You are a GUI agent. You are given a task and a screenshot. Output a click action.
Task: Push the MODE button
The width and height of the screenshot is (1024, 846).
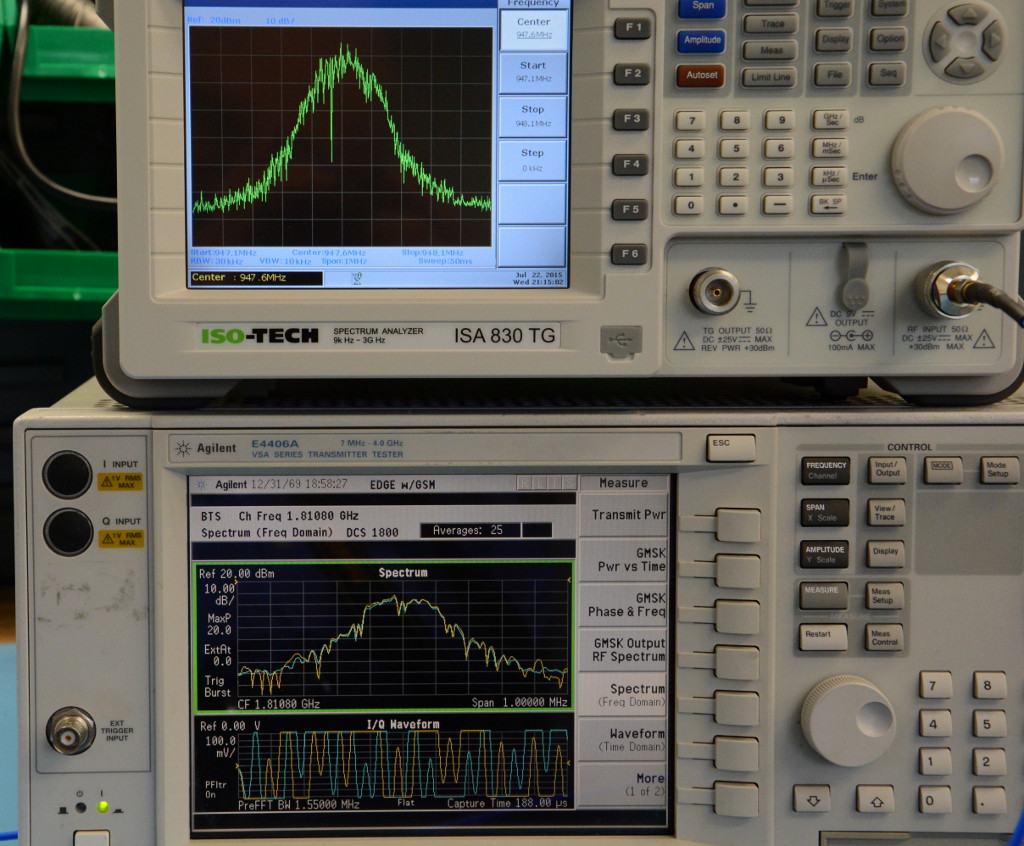pos(943,469)
